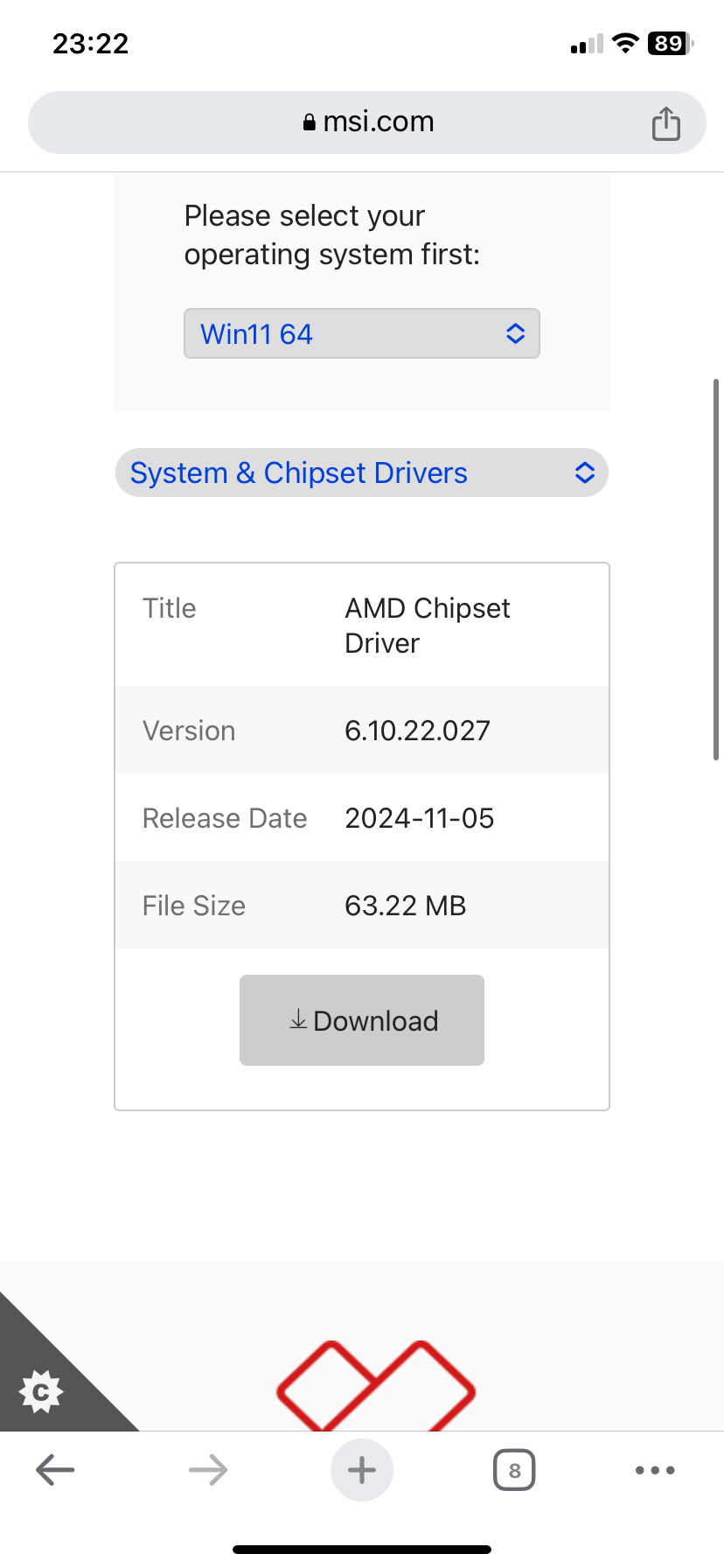This screenshot has height=1568, width=724.
Task: Tap the battery indicator in status bar
Action: coord(670,43)
